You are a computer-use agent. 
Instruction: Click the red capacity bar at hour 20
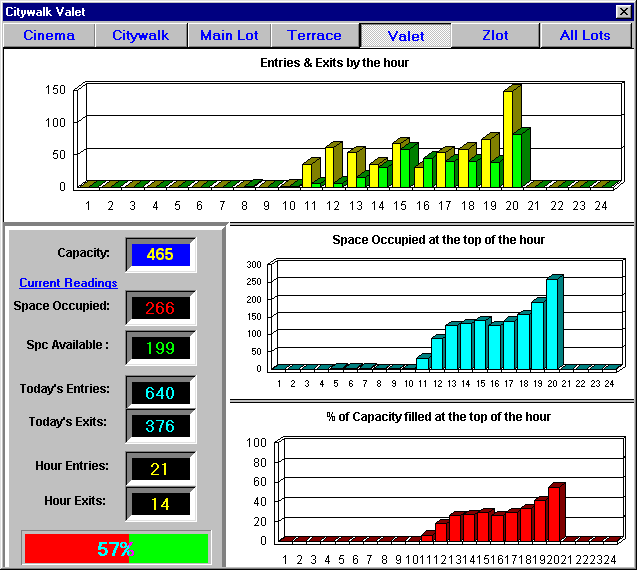coord(554,514)
